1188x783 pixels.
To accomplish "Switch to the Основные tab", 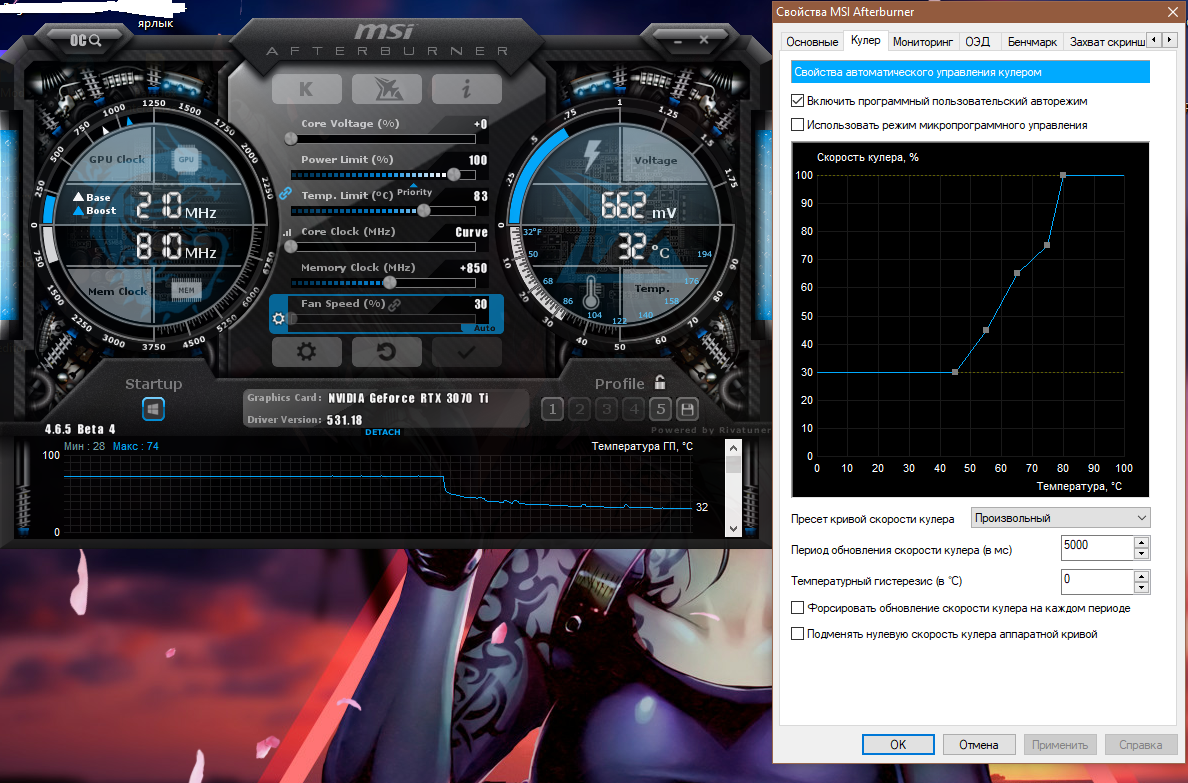I will point(811,42).
